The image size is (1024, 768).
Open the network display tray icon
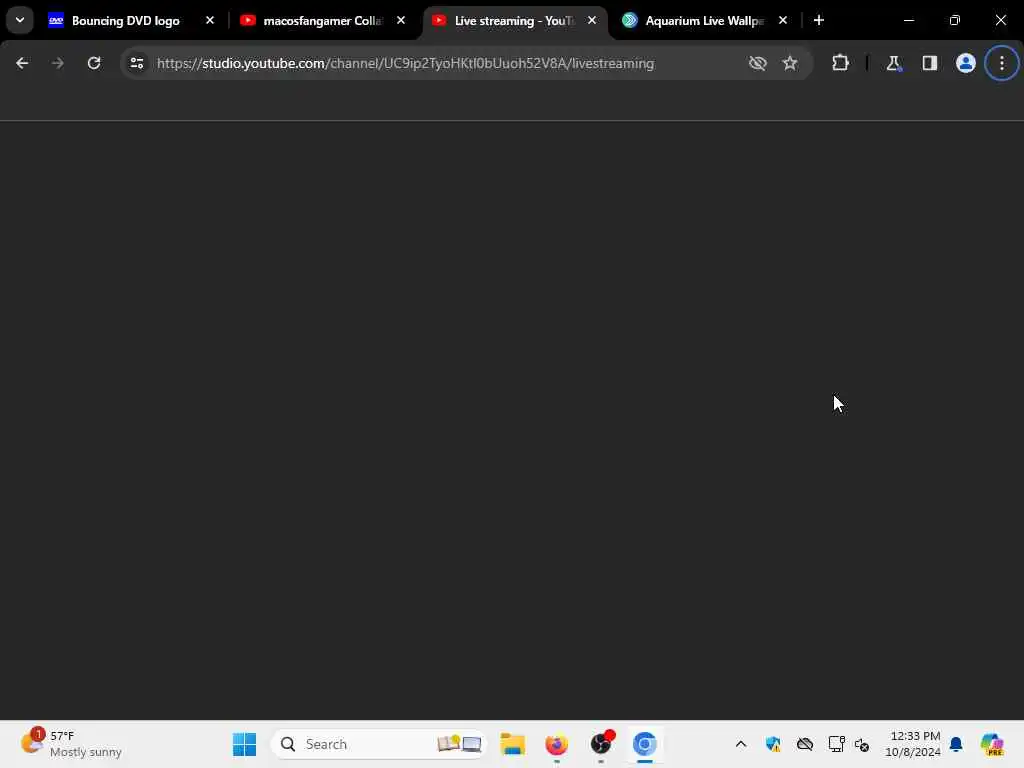837,744
